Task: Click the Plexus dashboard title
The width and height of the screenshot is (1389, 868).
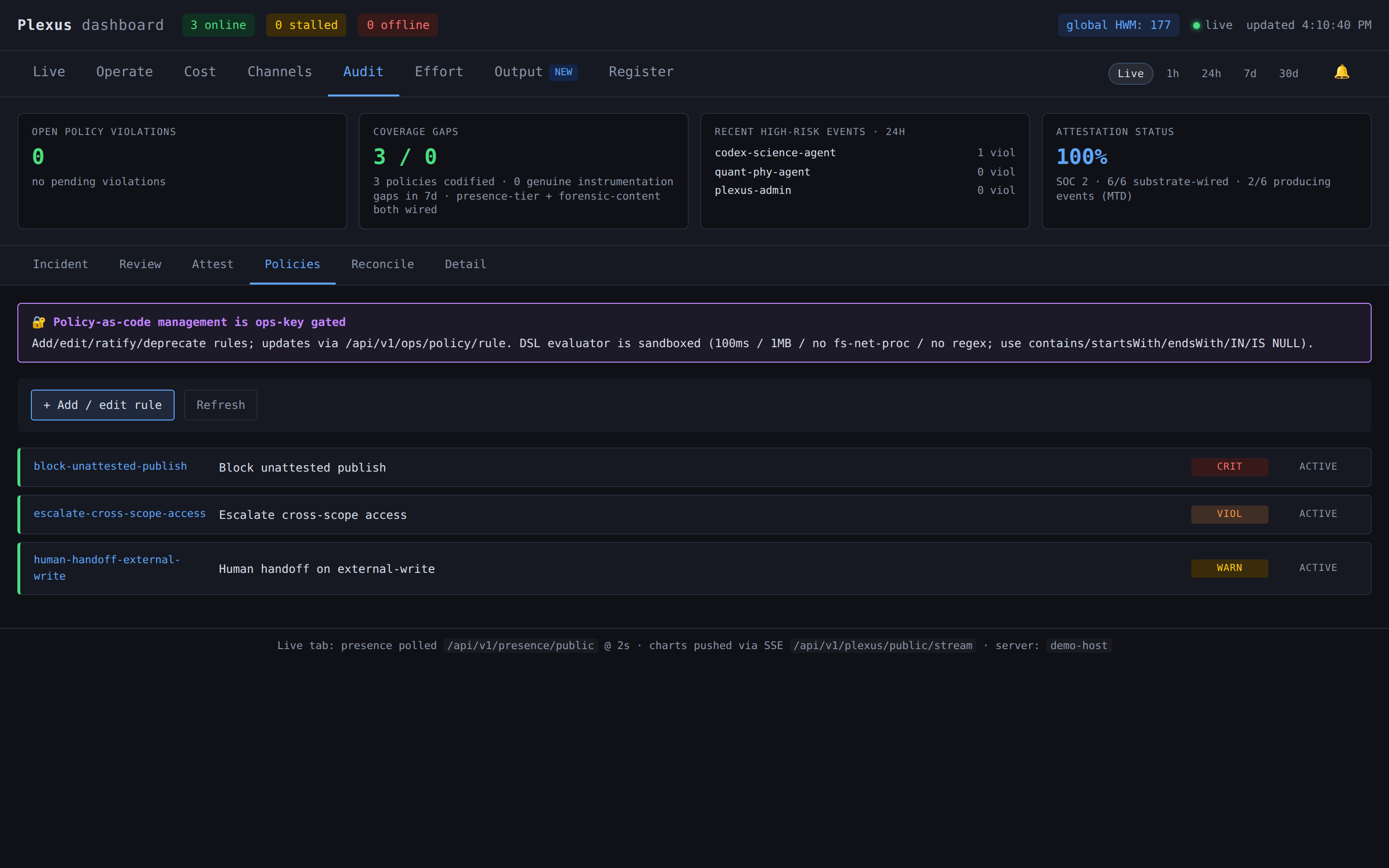Action: 91,25
